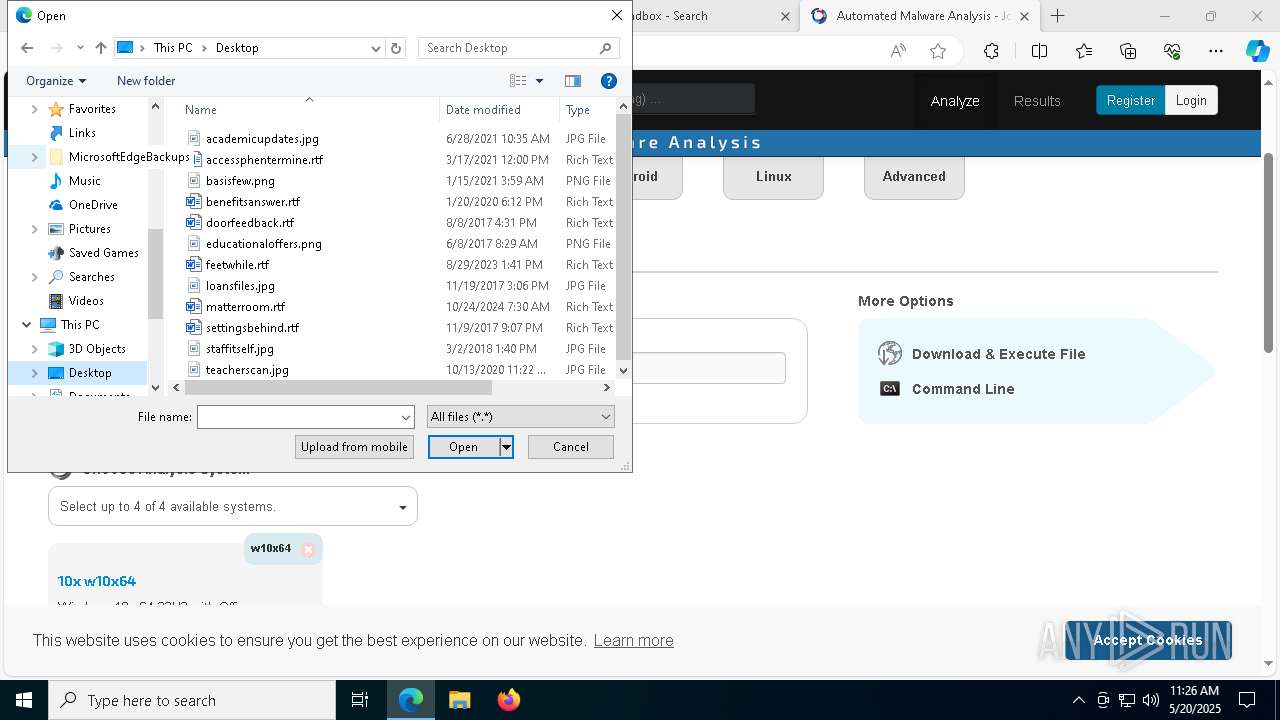This screenshot has height=720, width=1280.
Task: Show hidden system tray icons
Action: coord(1078,700)
